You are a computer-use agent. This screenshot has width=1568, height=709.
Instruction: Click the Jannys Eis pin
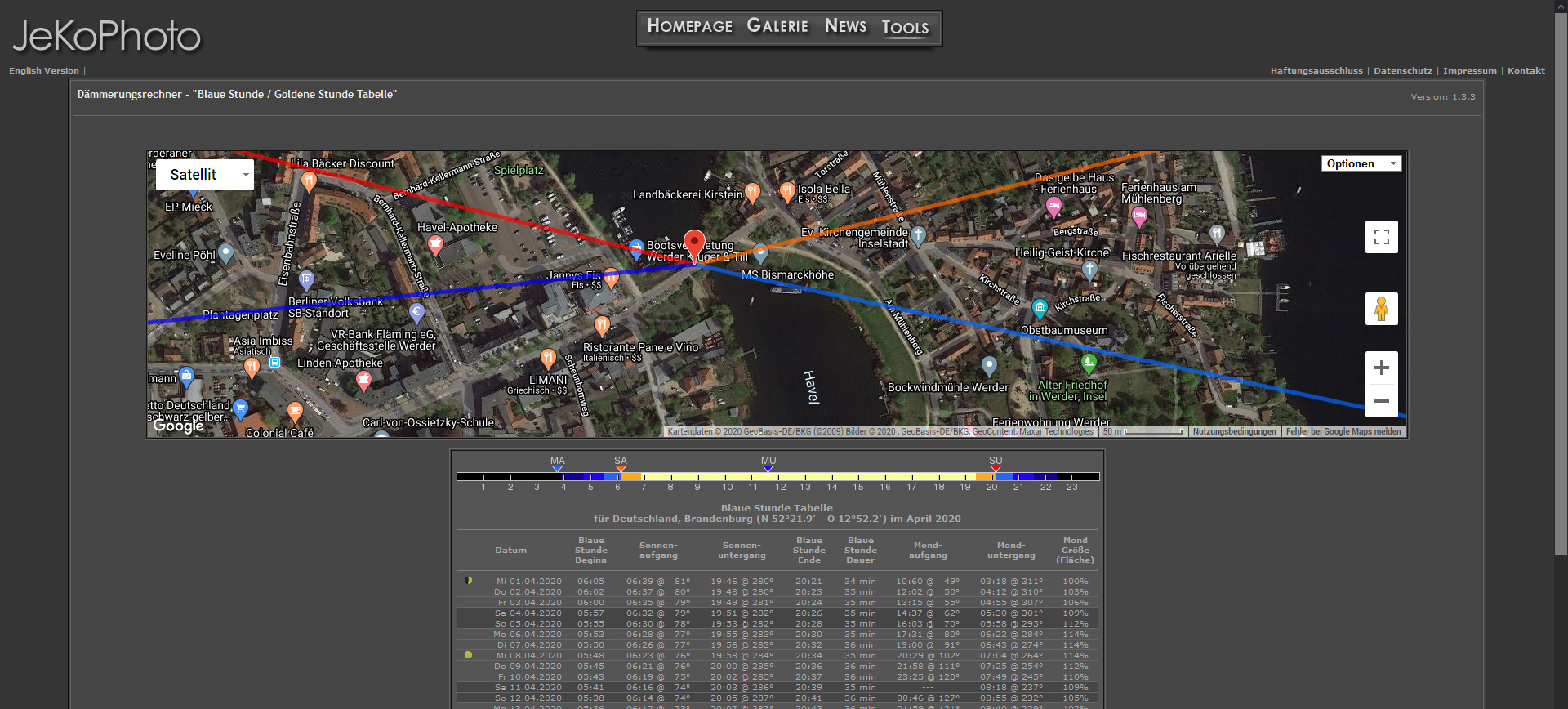pos(611,279)
